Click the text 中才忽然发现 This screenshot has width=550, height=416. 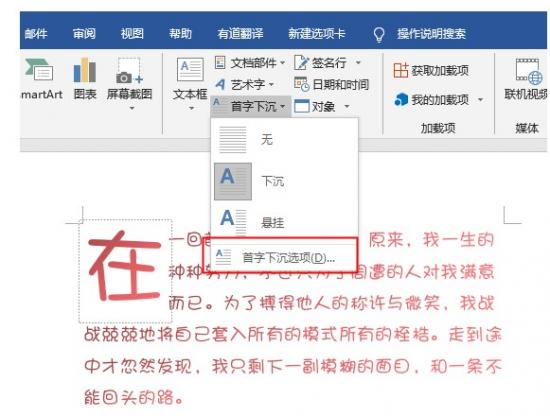[x=138, y=367]
